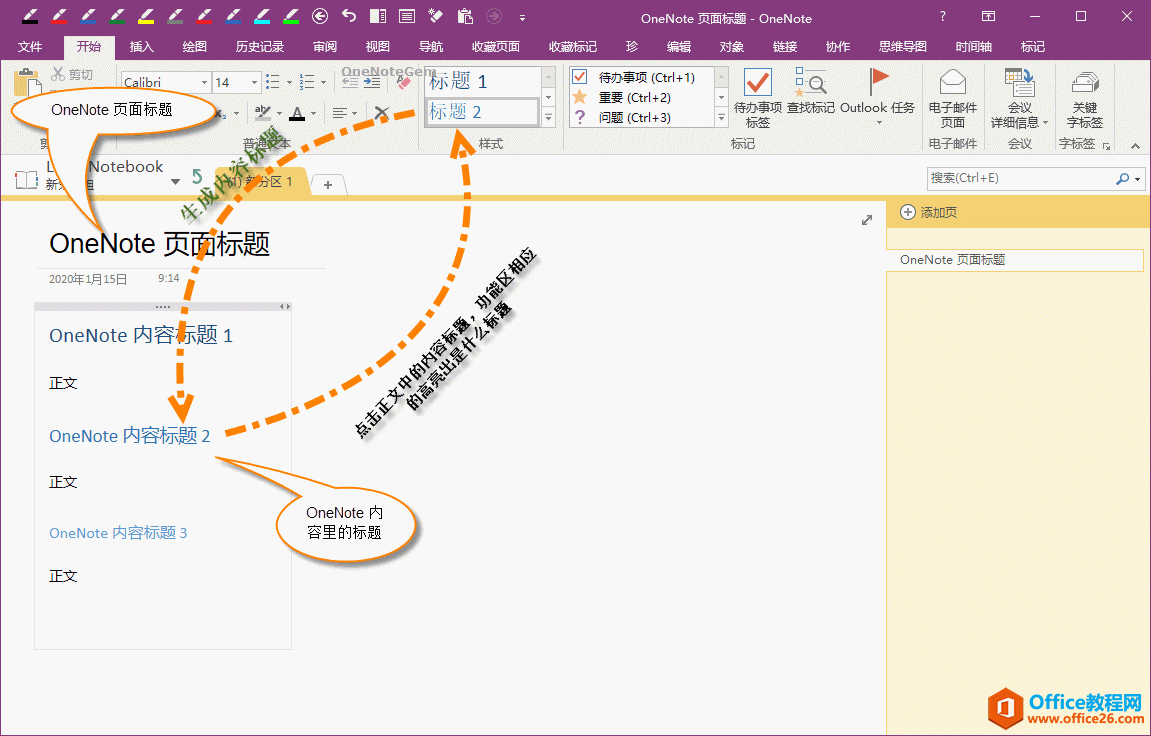
Task: Click inside the 搜索(Ctrl+E) search box
Action: coord(1010,178)
